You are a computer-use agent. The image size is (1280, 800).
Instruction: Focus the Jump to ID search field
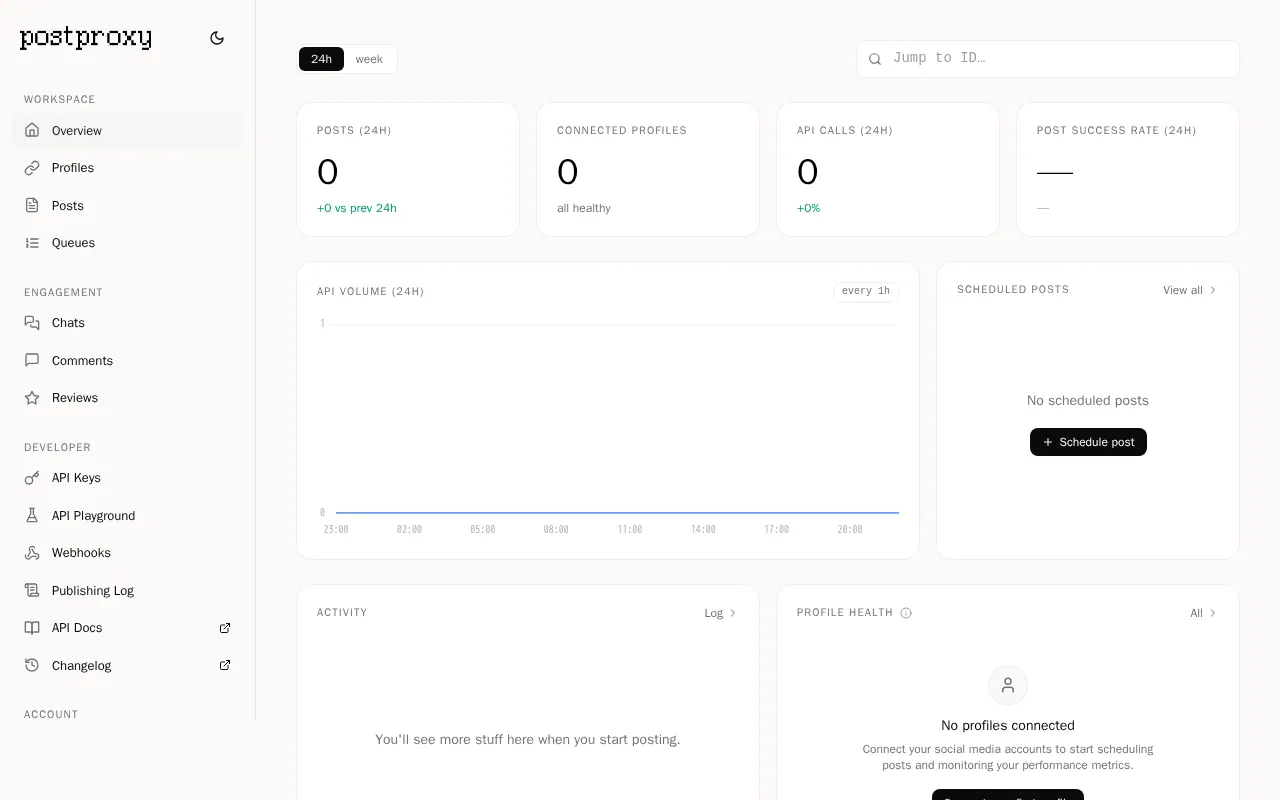1048,59
